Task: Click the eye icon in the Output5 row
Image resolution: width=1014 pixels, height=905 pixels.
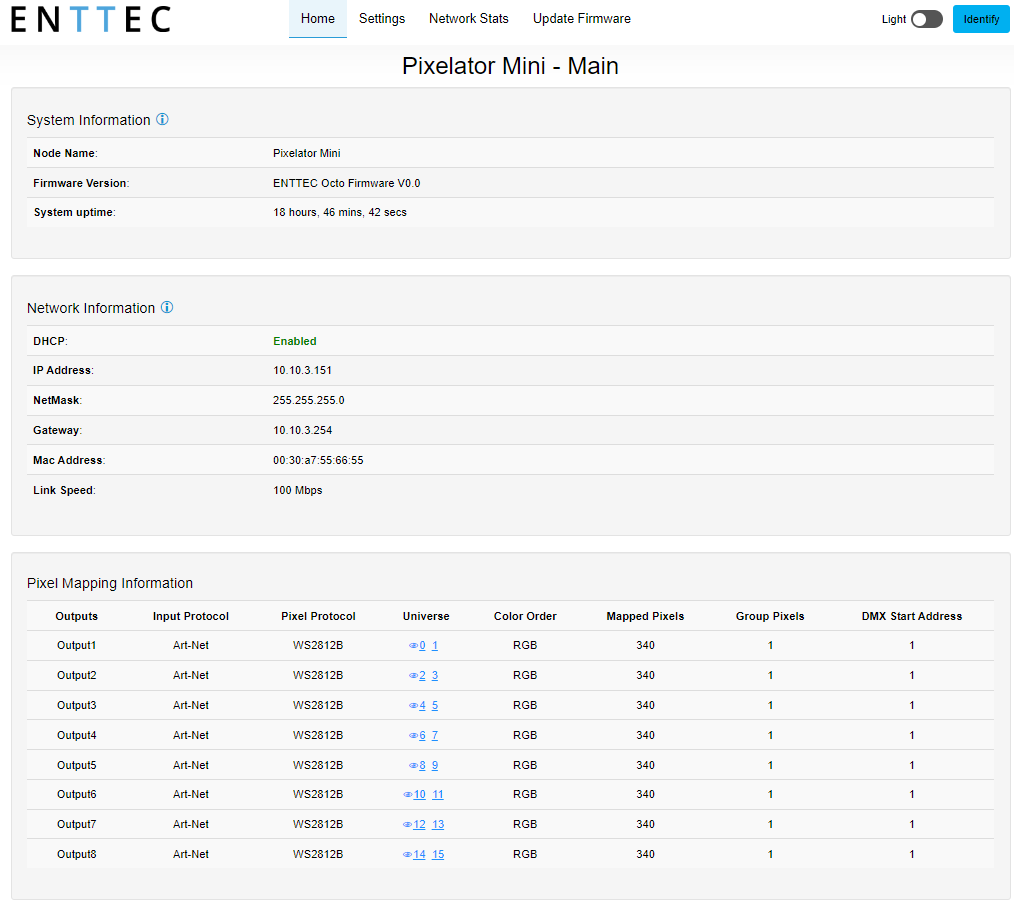Action: pyautogui.click(x=413, y=765)
